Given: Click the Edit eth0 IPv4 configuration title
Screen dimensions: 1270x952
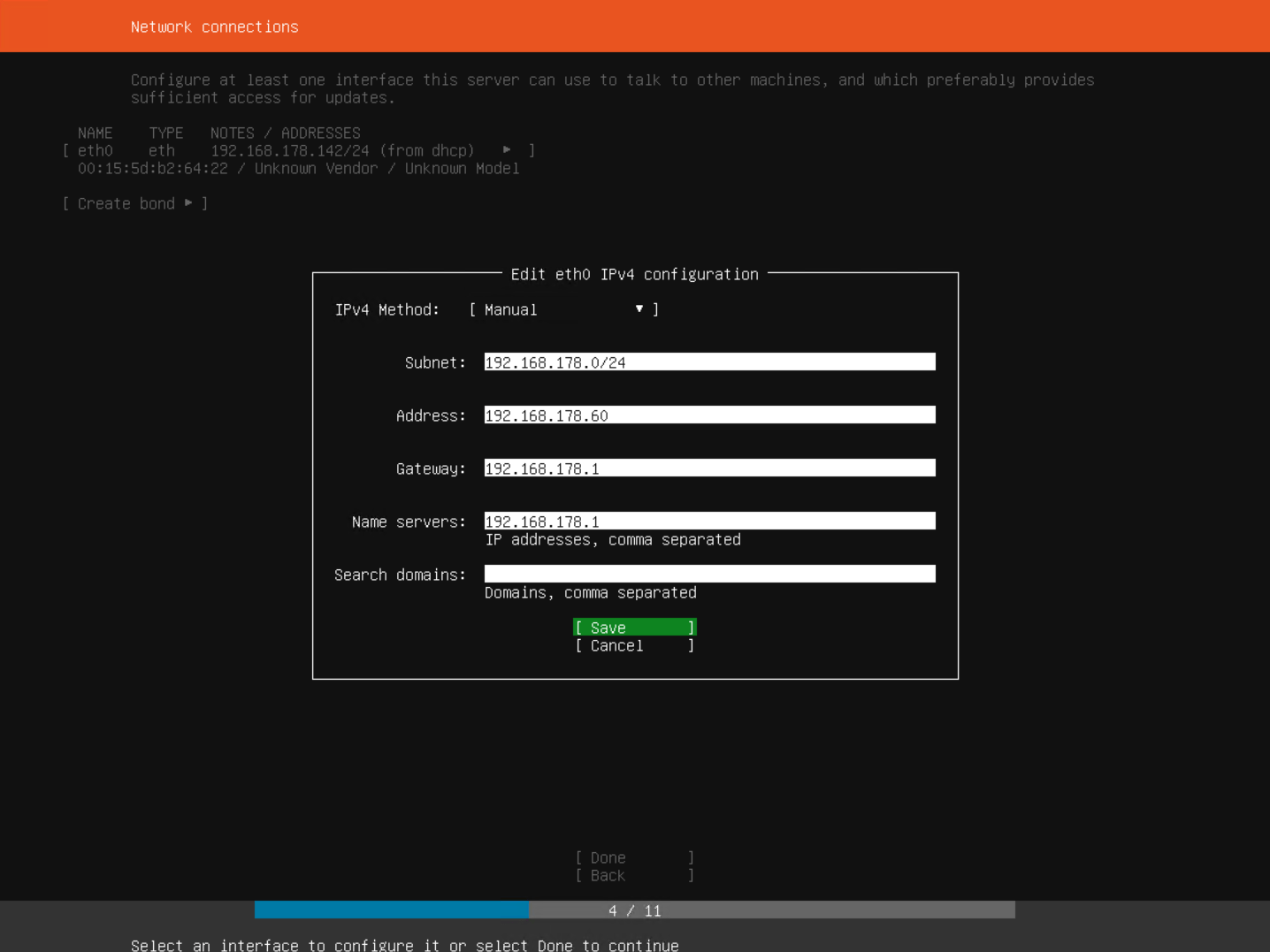Looking at the screenshot, I should pos(634,274).
